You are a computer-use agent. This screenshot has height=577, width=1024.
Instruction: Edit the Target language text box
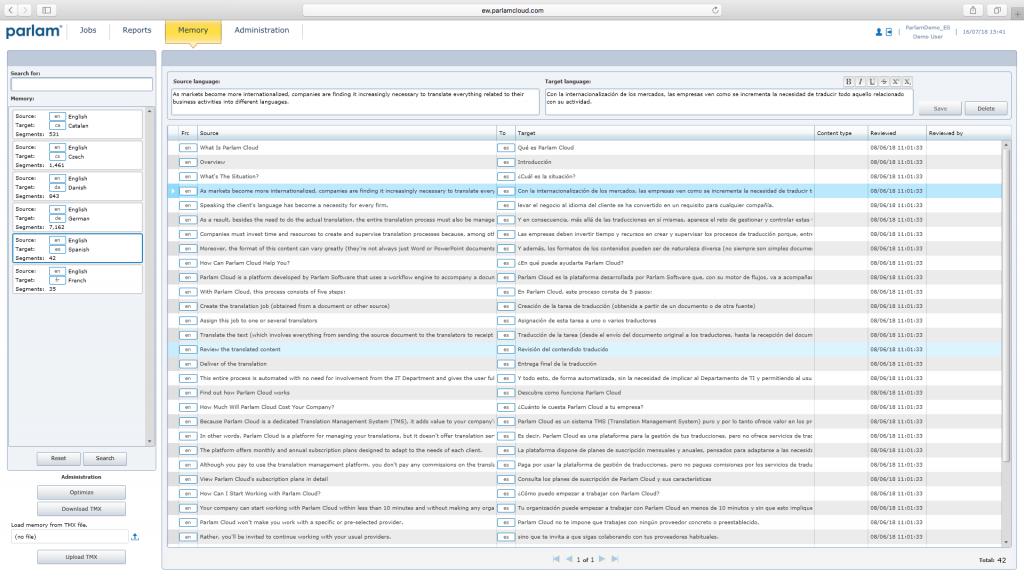[729, 101]
